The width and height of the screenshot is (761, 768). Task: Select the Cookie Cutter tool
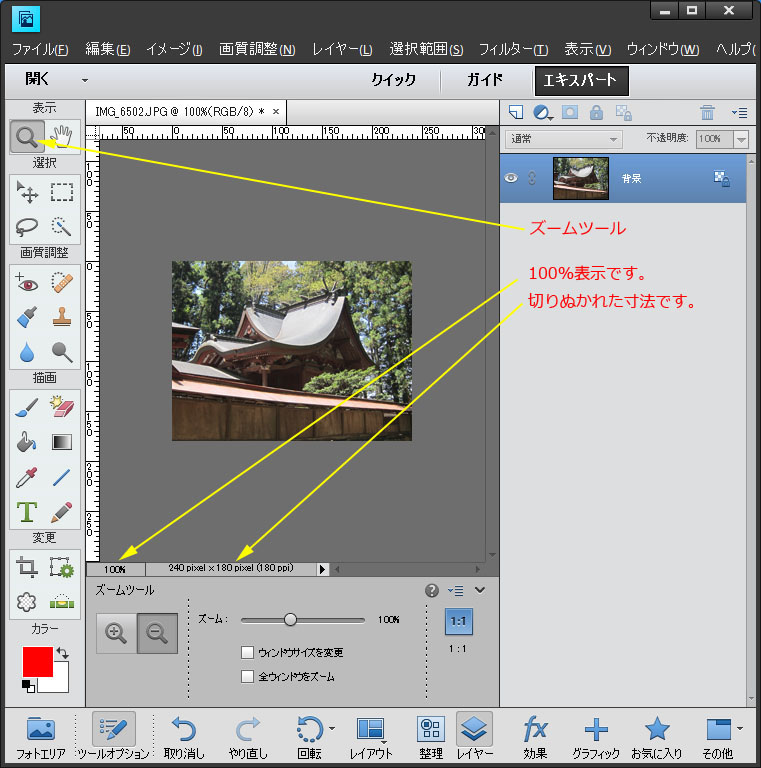(x=27, y=601)
